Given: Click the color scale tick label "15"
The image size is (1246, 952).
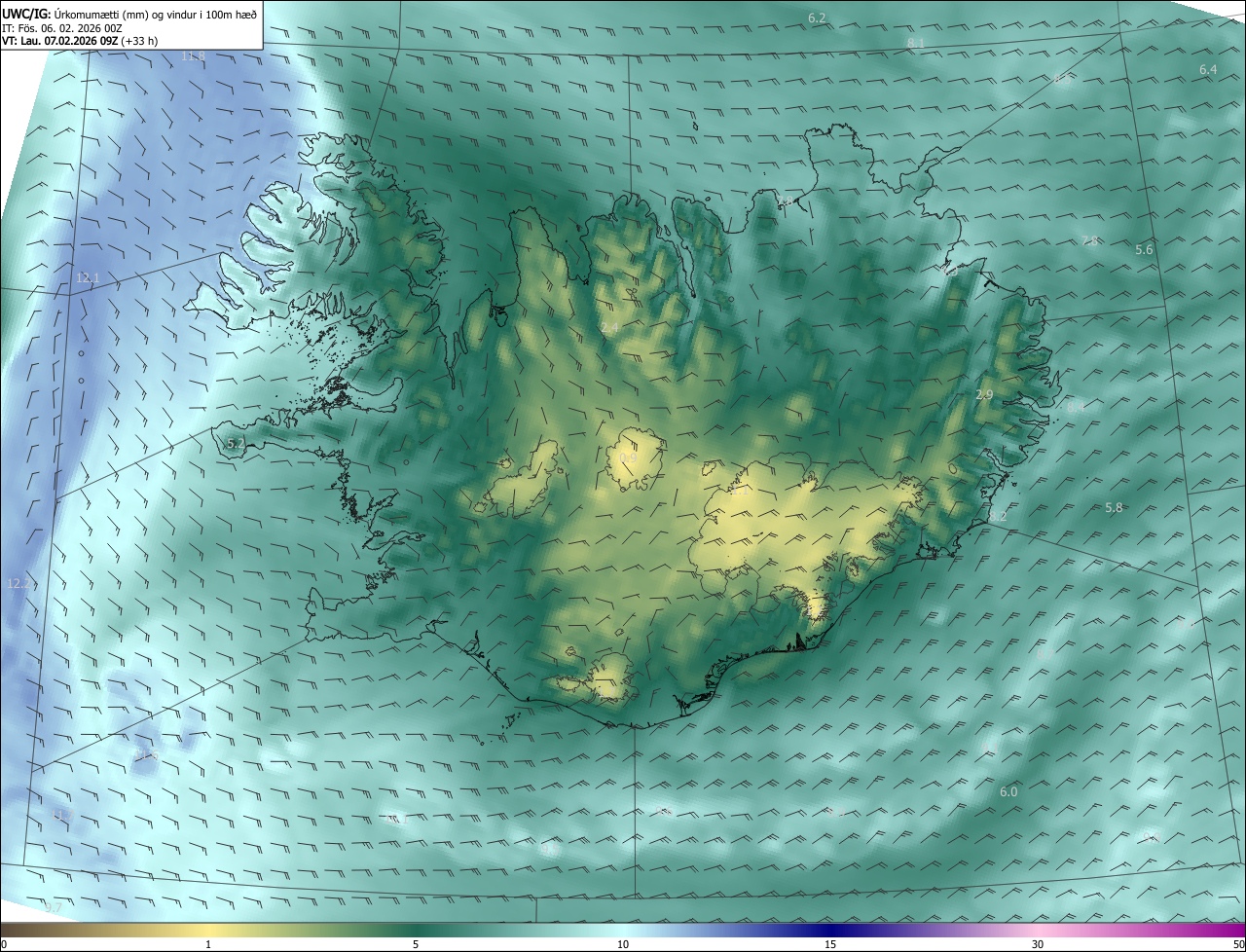Looking at the screenshot, I should click(x=830, y=944).
